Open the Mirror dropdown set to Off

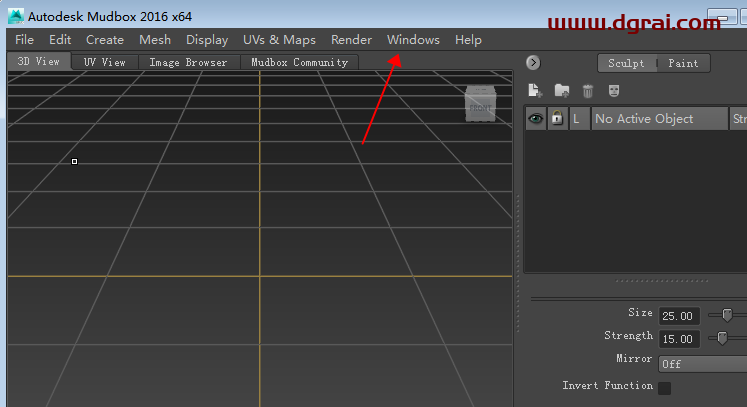coord(702,364)
